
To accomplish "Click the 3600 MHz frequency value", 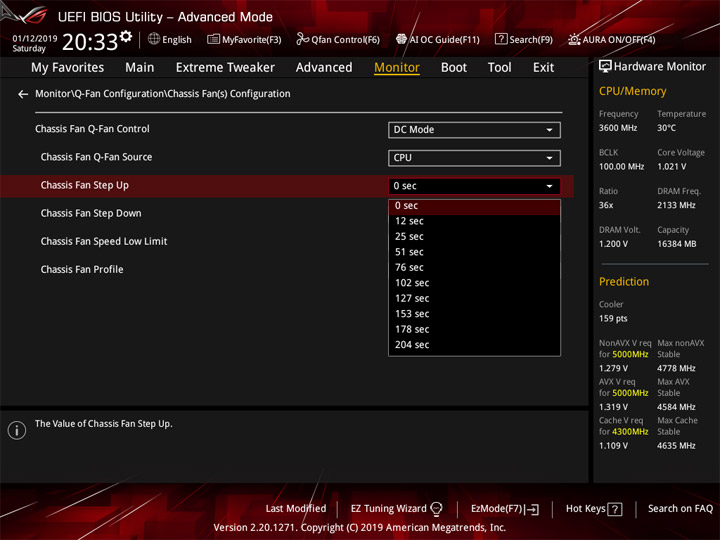I will (618, 128).
